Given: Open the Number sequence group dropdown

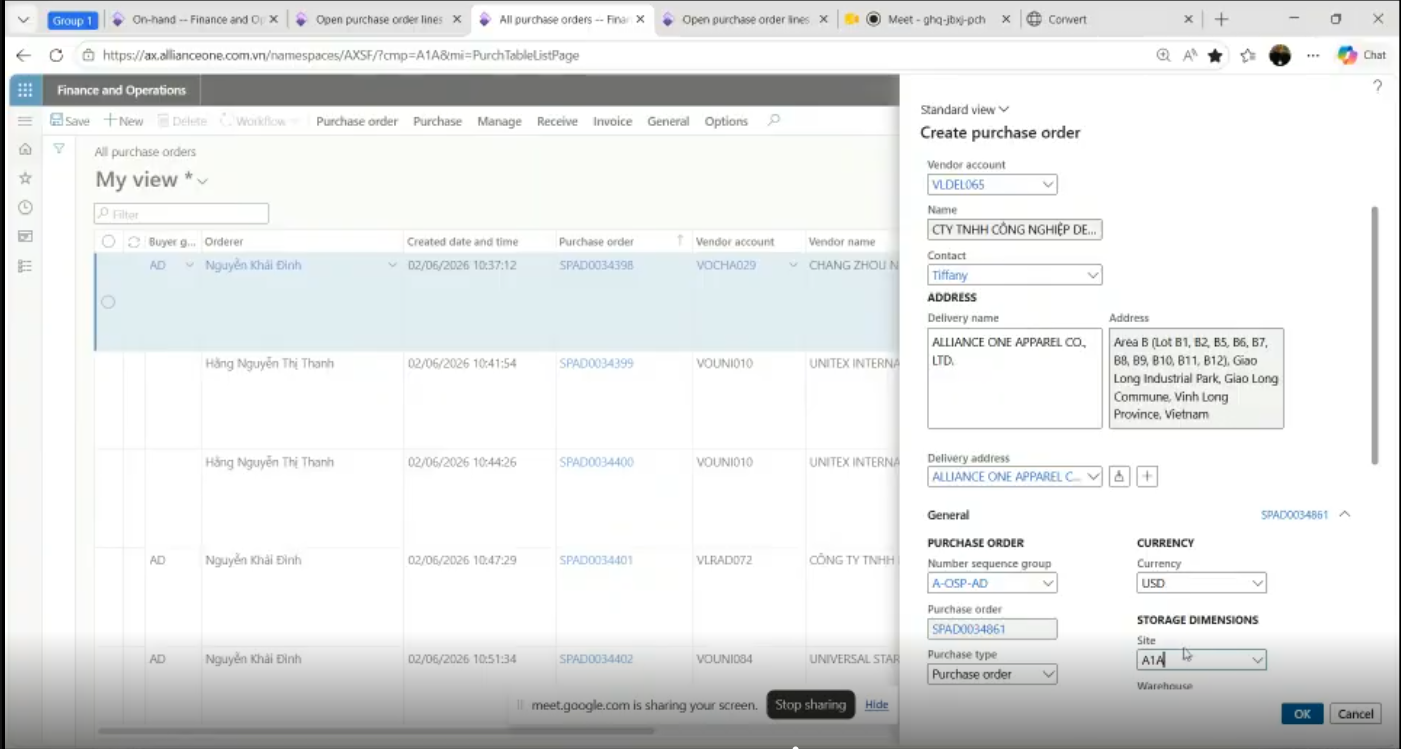Looking at the screenshot, I should (1047, 583).
